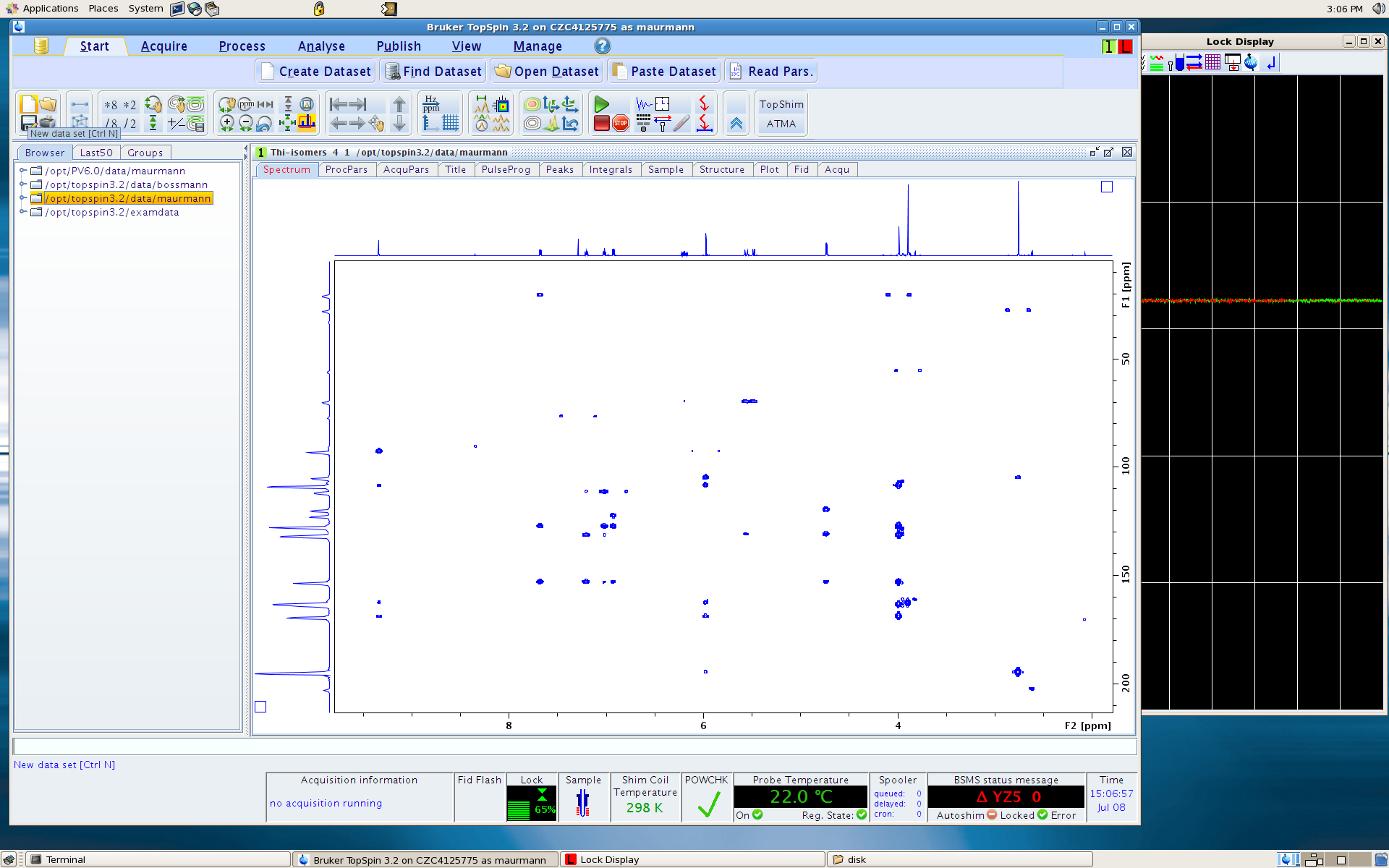Expand the /opt/topspin3.2/data/bossmann tree item
Viewport: 1389px width, 868px height.
tap(21, 184)
